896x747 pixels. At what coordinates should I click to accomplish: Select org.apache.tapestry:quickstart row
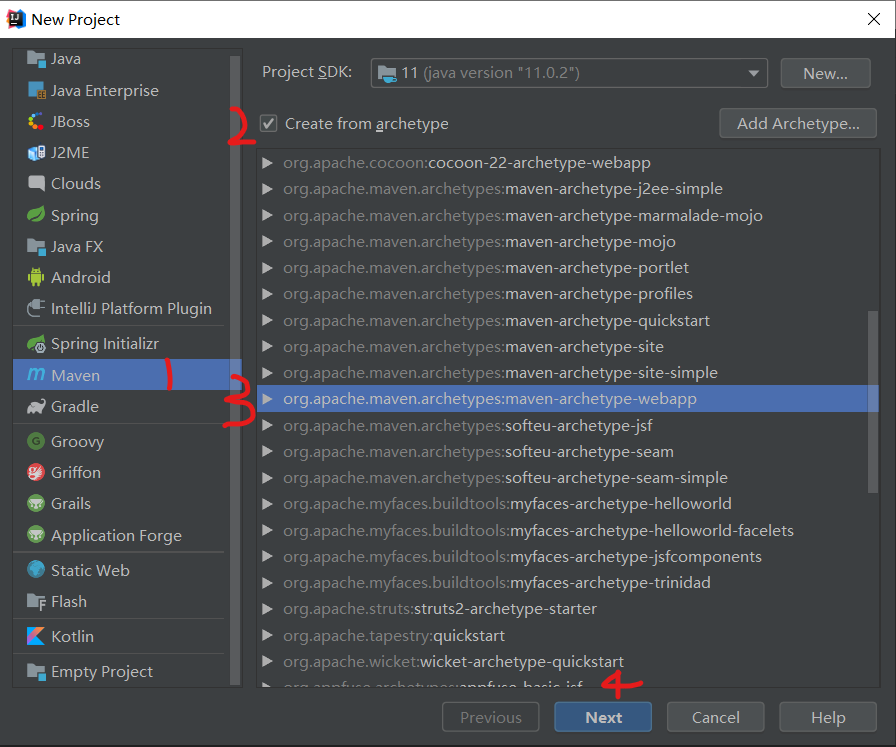(567, 636)
